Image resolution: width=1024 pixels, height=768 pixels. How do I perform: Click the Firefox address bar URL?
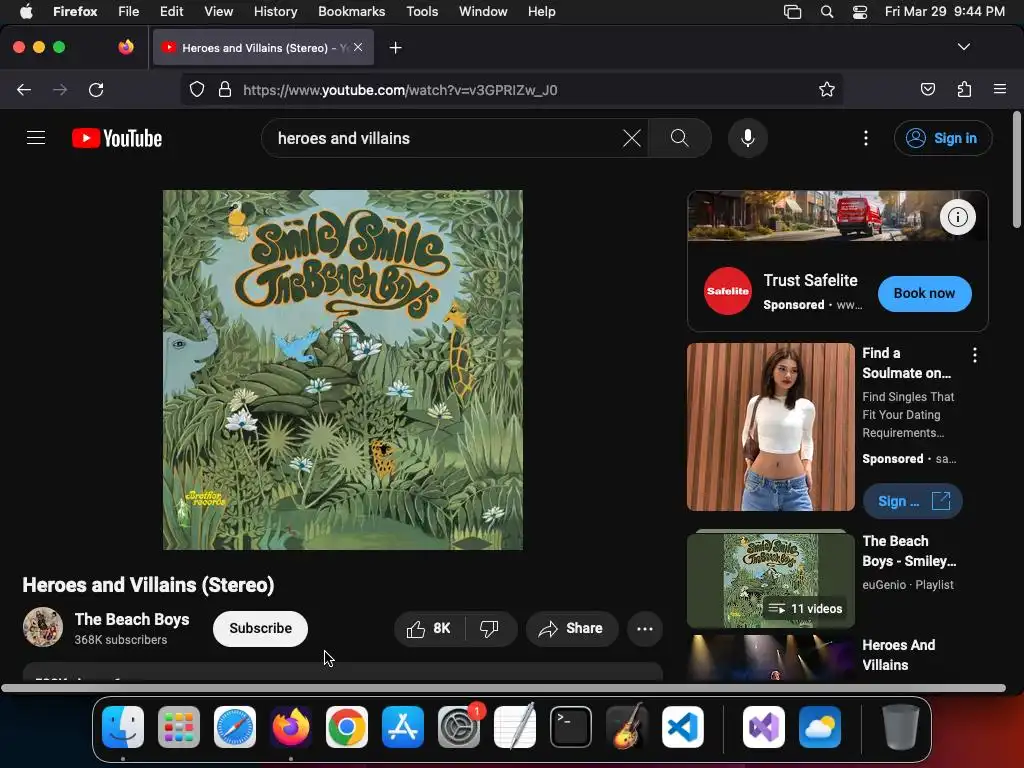pos(400,90)
